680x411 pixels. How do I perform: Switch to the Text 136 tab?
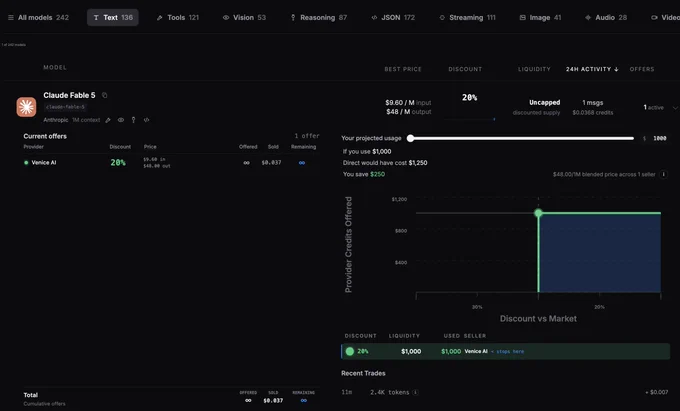coord(113,17)
